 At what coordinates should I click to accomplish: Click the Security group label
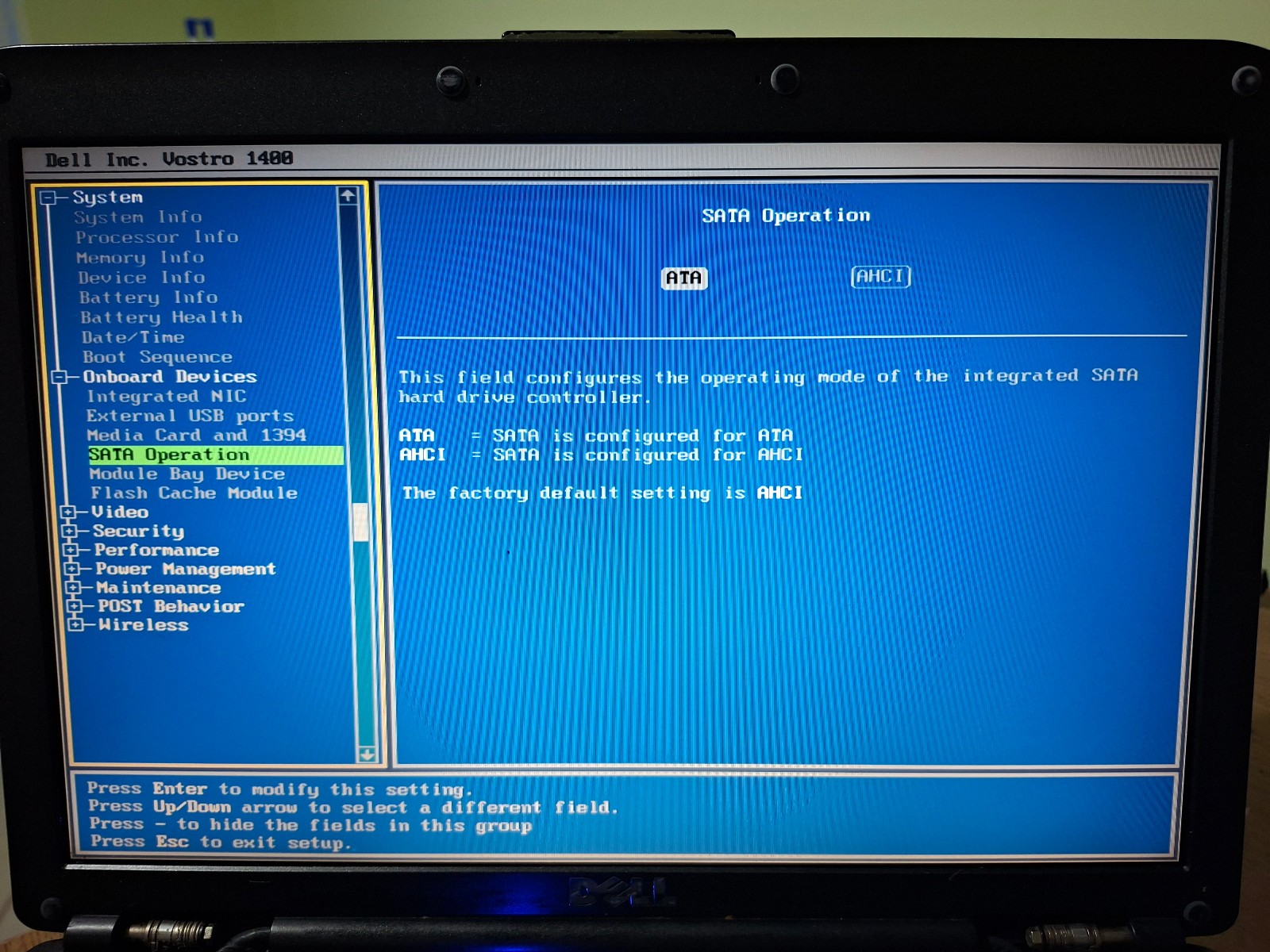tap(138, 531)
